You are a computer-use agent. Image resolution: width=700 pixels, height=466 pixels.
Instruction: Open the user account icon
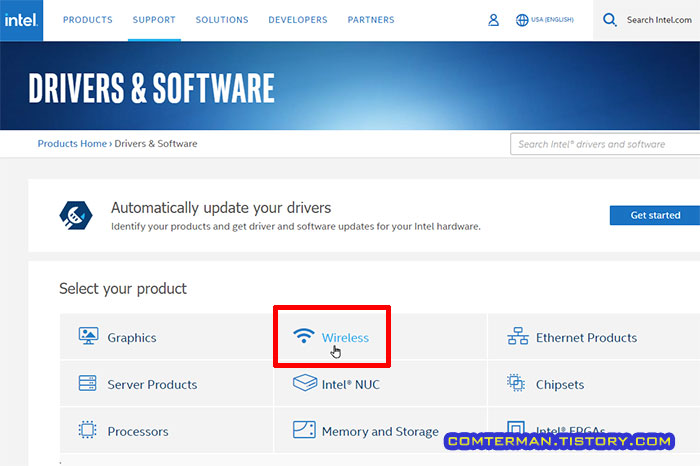point(493,20)
